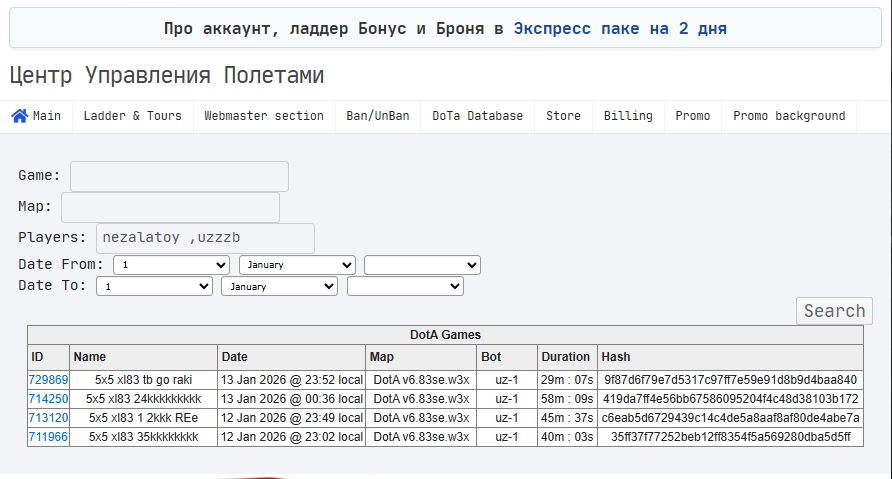Click the Players input field
The height and width of the screenshot is (479, 892).
[x=205, y=238]
